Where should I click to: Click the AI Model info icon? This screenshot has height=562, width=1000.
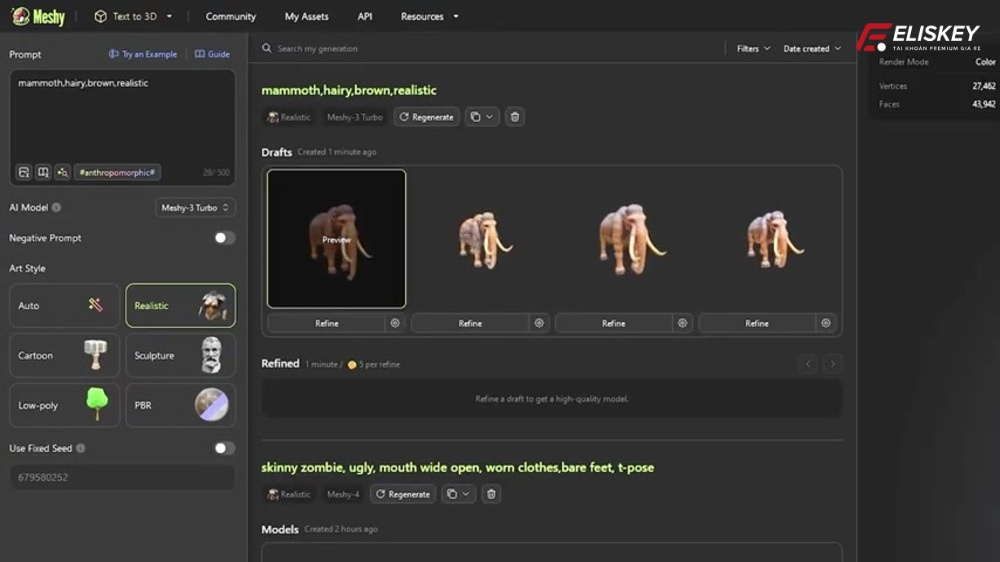(x=56, y=208)
